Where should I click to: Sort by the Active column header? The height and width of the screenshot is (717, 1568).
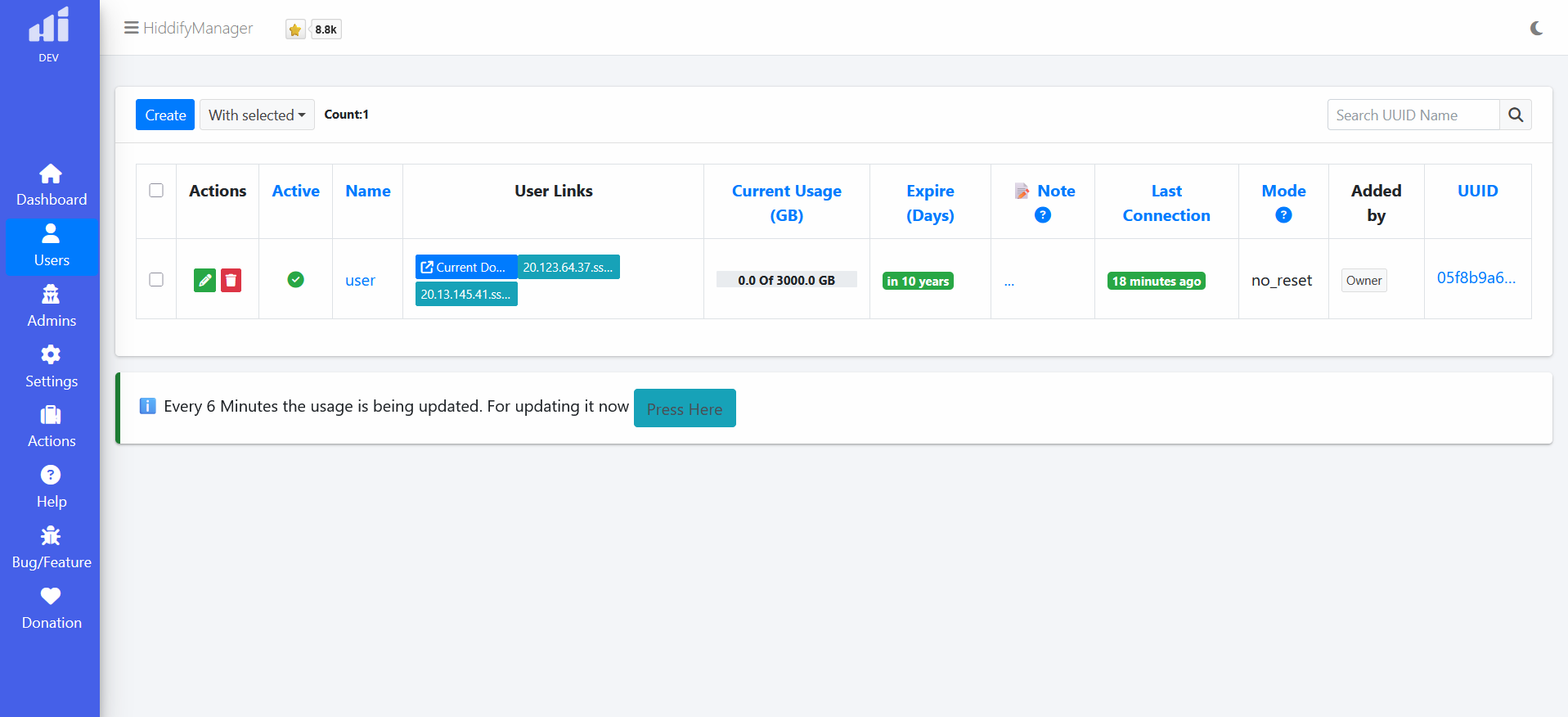[296, 191]
